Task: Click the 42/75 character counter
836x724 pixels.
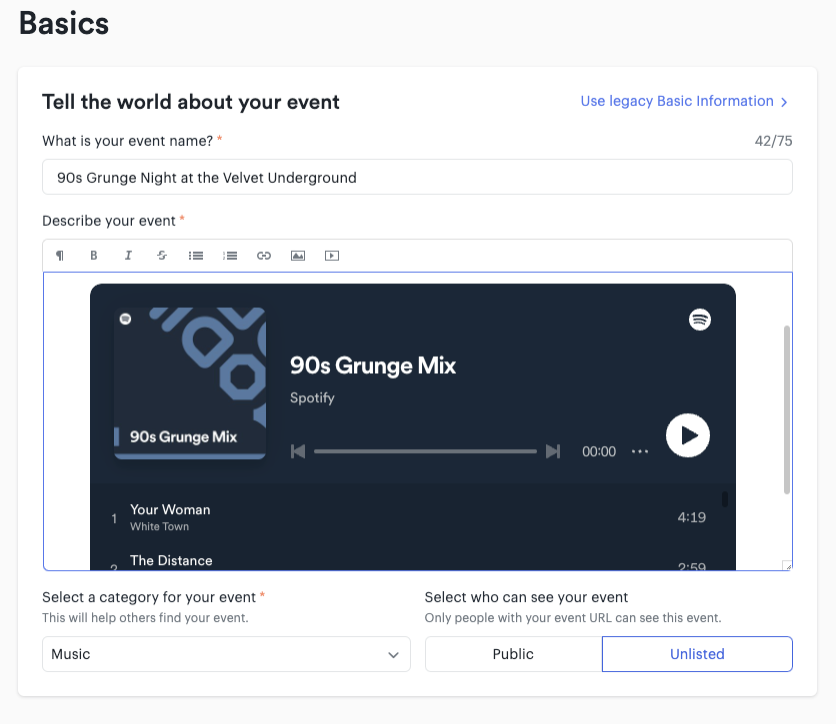Action: 773,141
